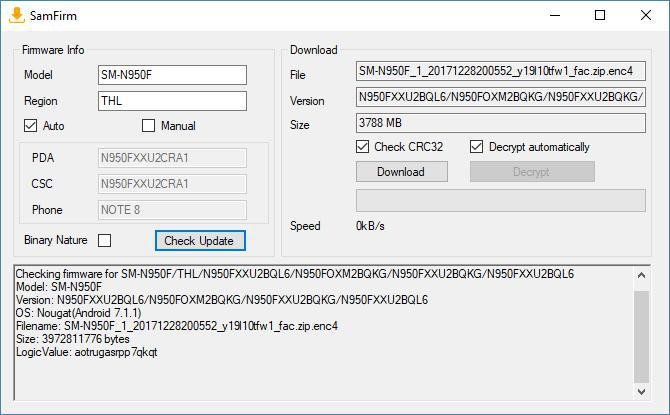Click the File name field ending in .zip.enc4
The width and height of the screenshot is (670, 415).
point(500,71)
